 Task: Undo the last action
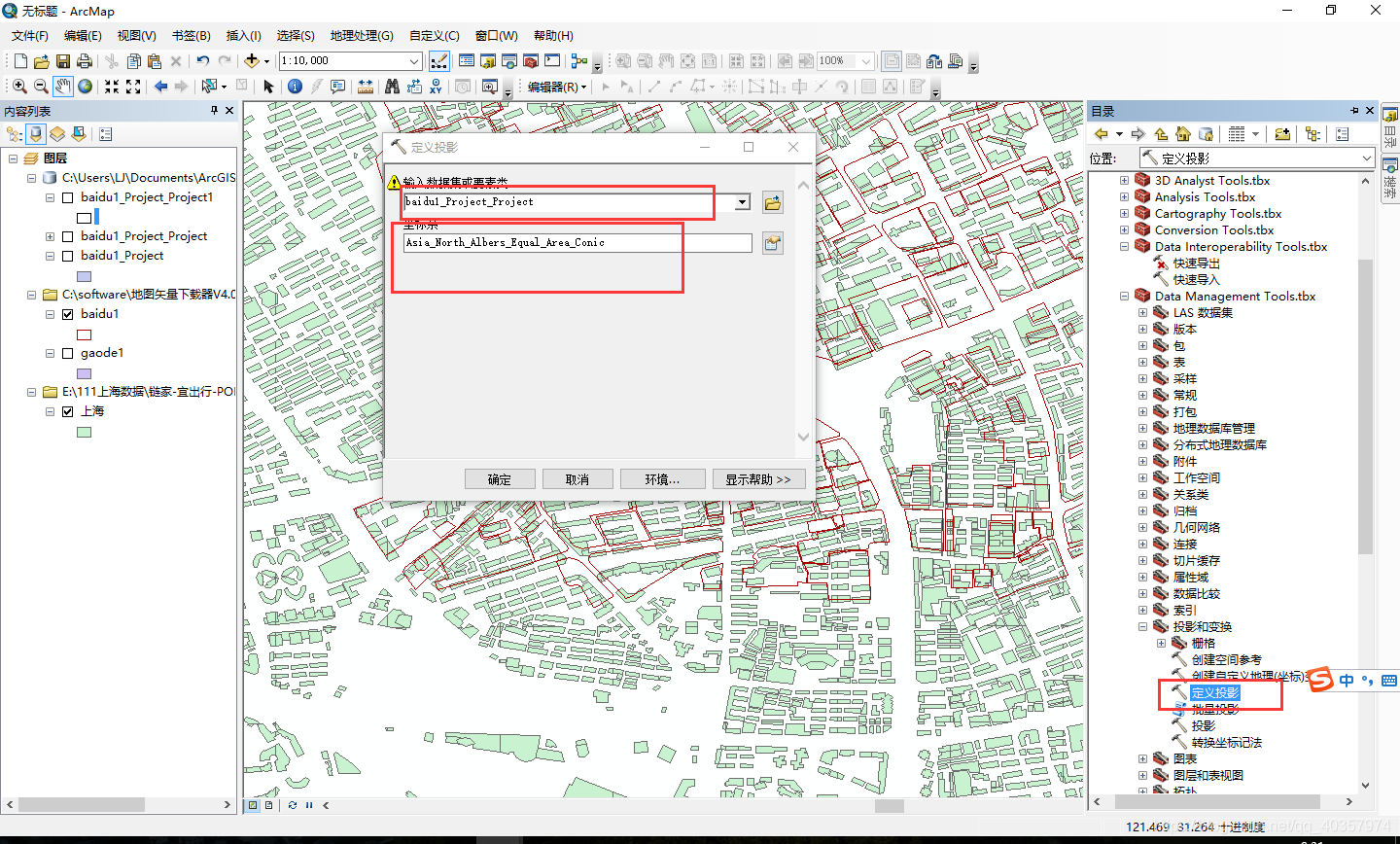tap(202, 61)
